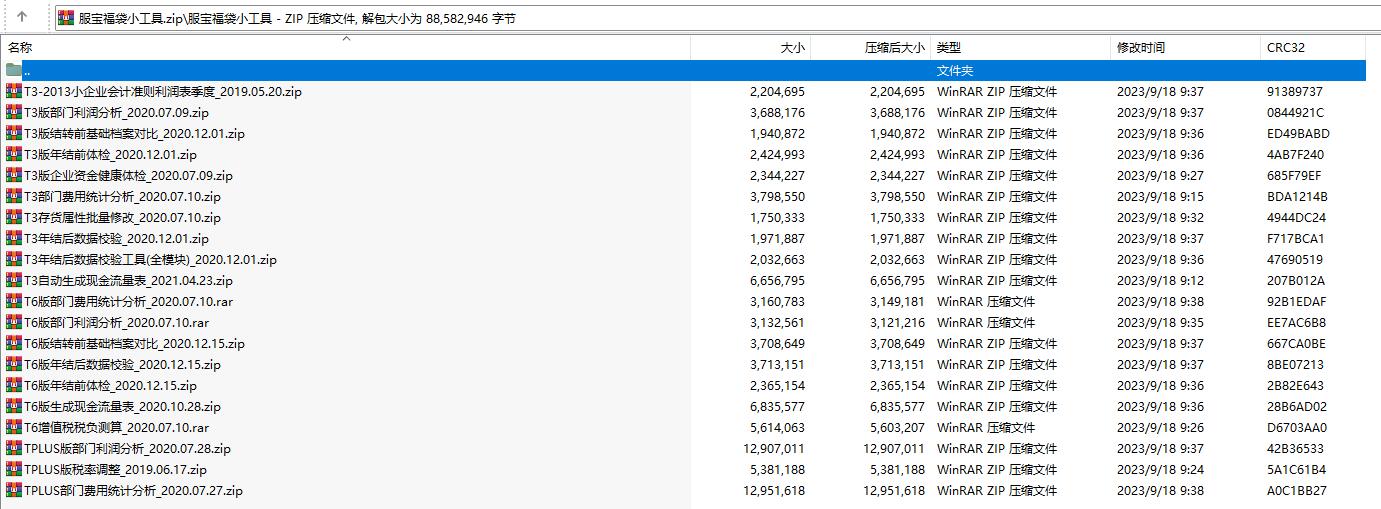Click icon of T3版年结前体检_2020.12.01.zip
The height and width of the screenshot is (509, 1381).
[13, 154]
